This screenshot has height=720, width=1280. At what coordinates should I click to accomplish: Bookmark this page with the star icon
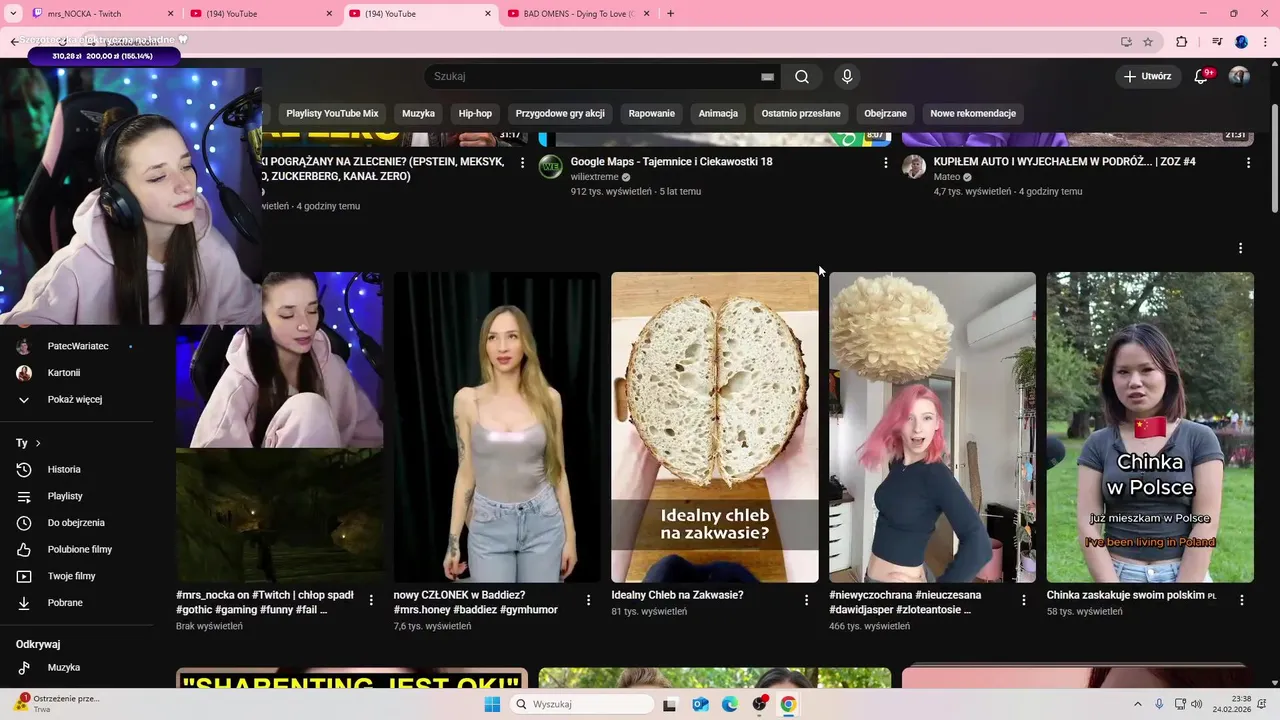click(x=1148, y=42)
